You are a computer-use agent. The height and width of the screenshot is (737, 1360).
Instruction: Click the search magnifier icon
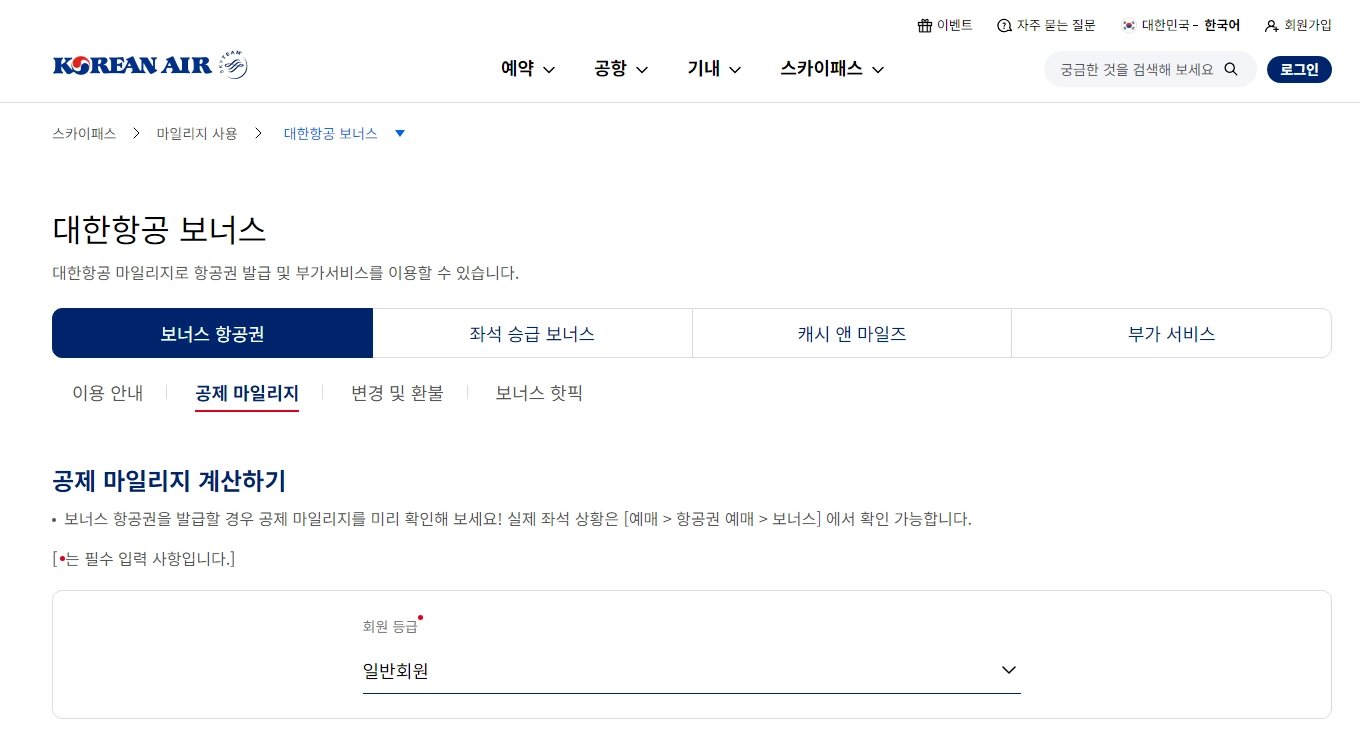[x=1231, y=69]
